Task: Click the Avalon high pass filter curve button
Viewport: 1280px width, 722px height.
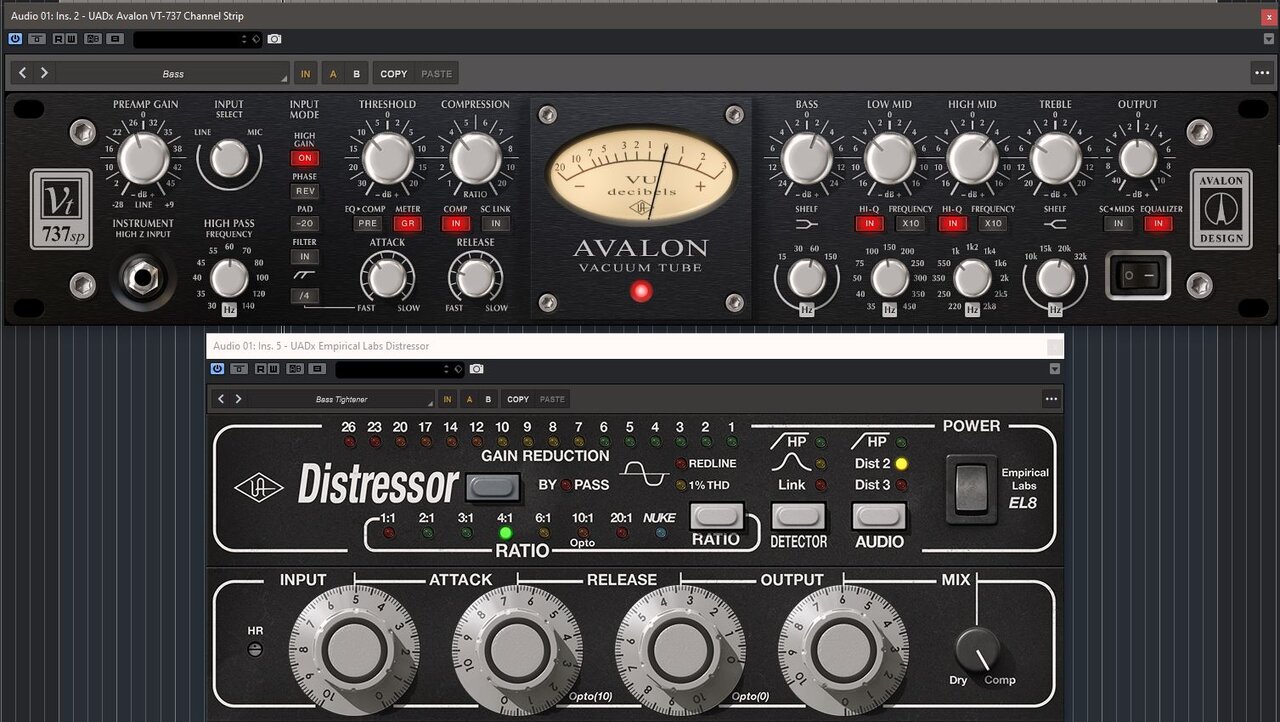Action: tap(305, 276)
